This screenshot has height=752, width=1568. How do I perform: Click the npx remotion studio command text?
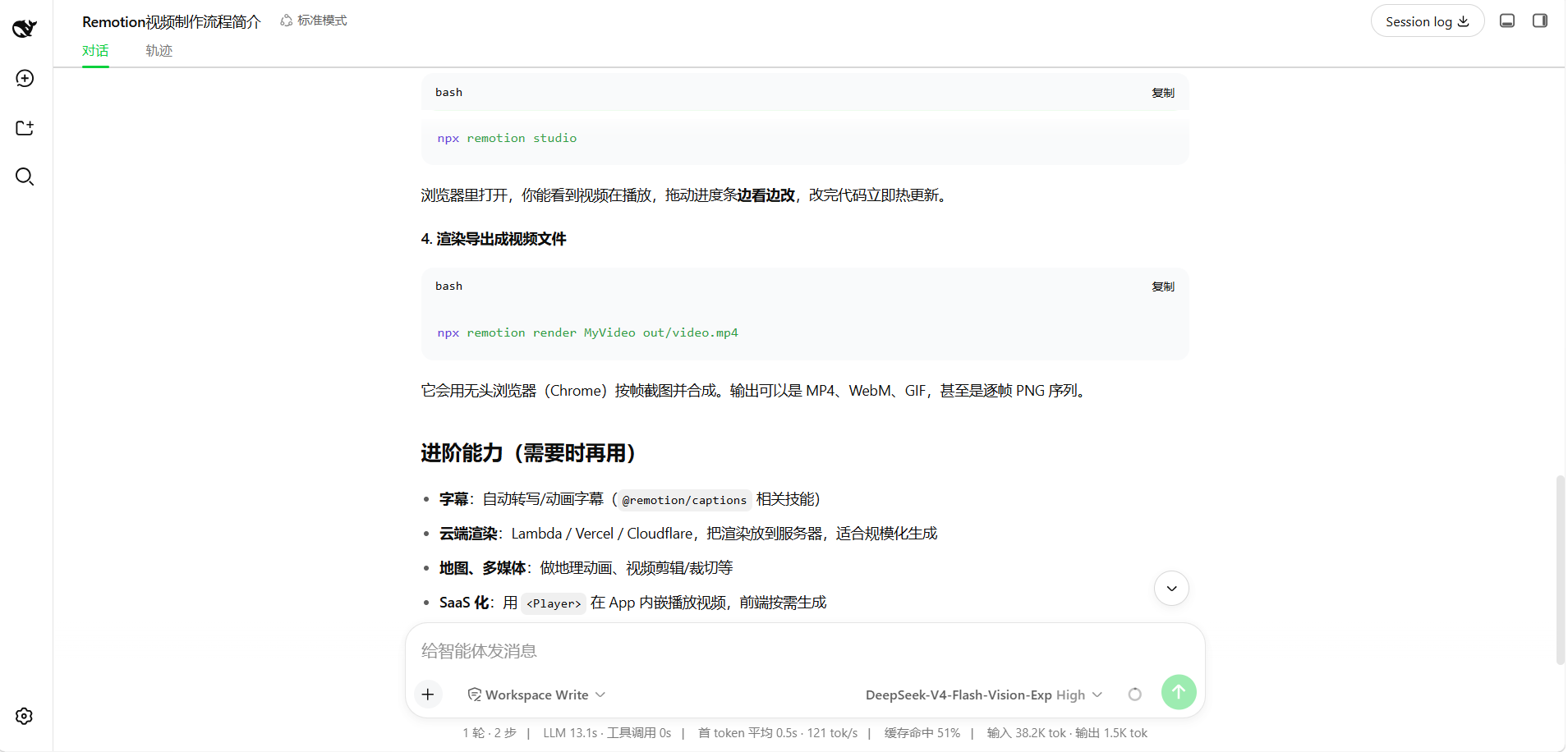[507, 139]
